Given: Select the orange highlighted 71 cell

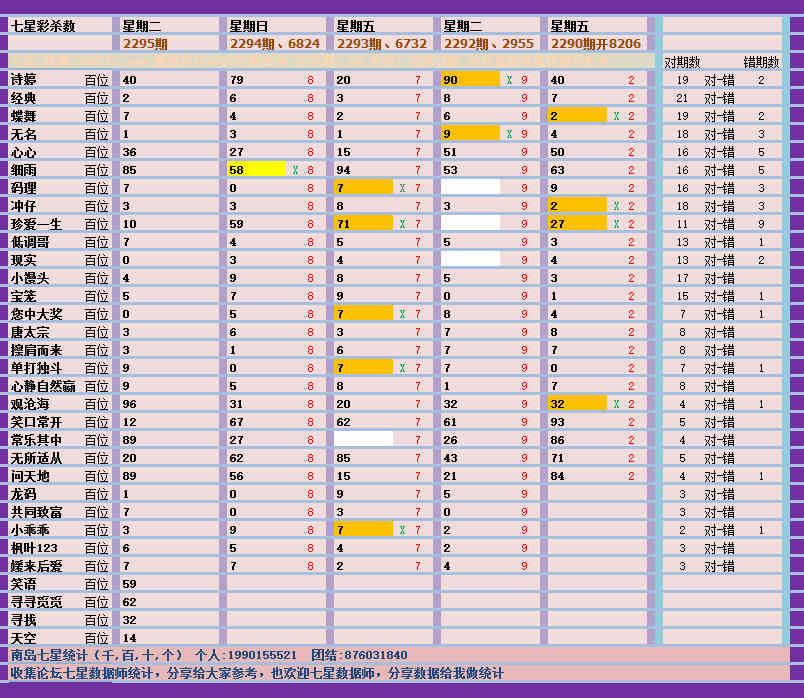Looking at the screenshot, I should click(x=363, y=224).
